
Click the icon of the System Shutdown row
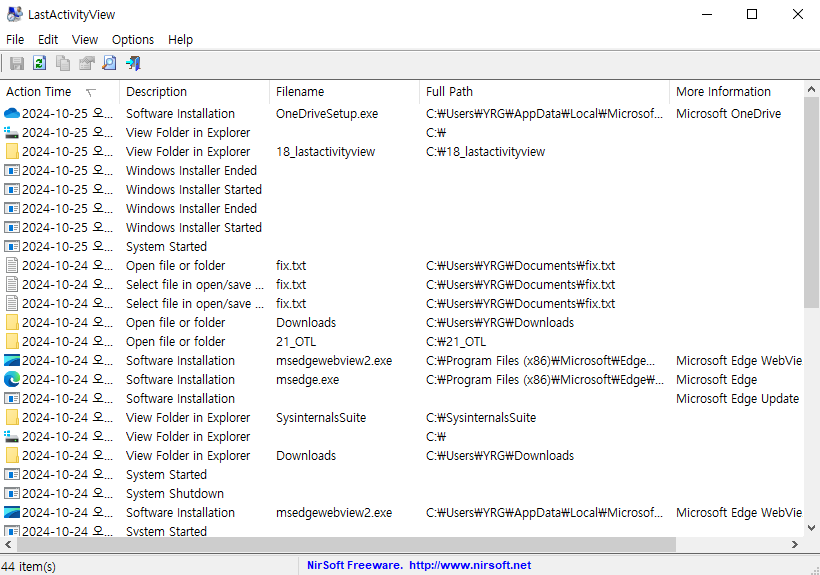[12, 493]
